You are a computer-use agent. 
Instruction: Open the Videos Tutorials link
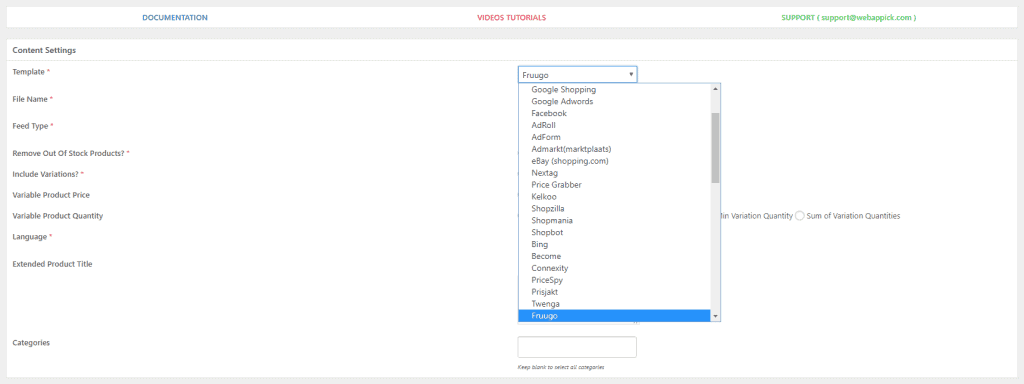point(511,18)
